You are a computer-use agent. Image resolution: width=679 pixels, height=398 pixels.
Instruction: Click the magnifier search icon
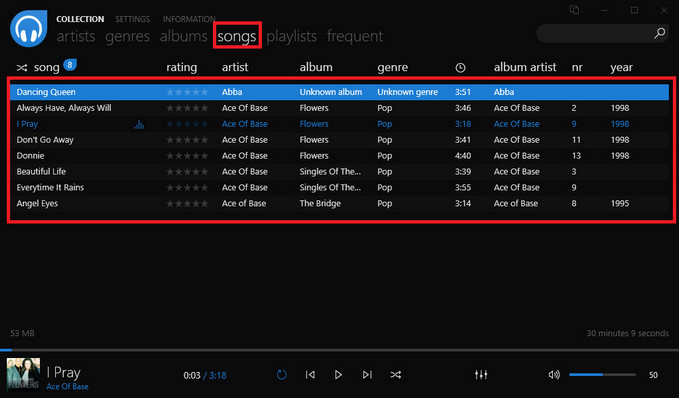click(x=660, y=33)
